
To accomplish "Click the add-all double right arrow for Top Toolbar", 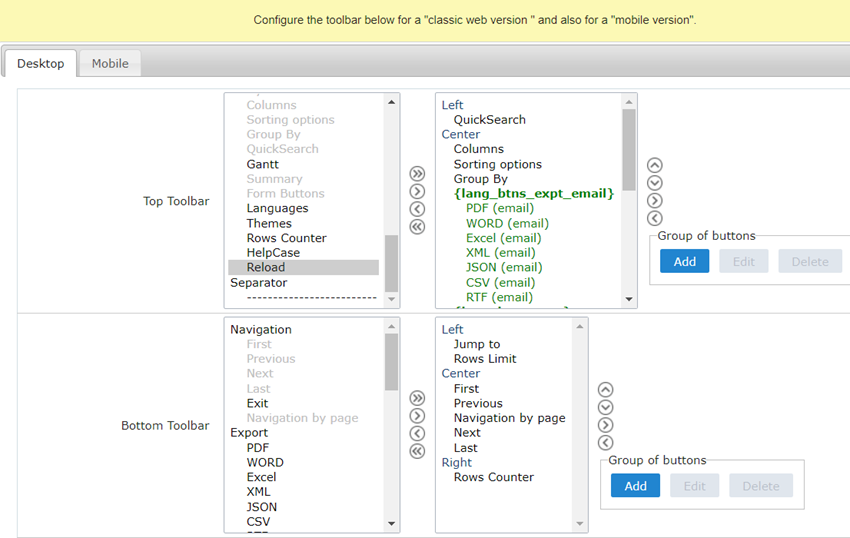I will [417, 174].
